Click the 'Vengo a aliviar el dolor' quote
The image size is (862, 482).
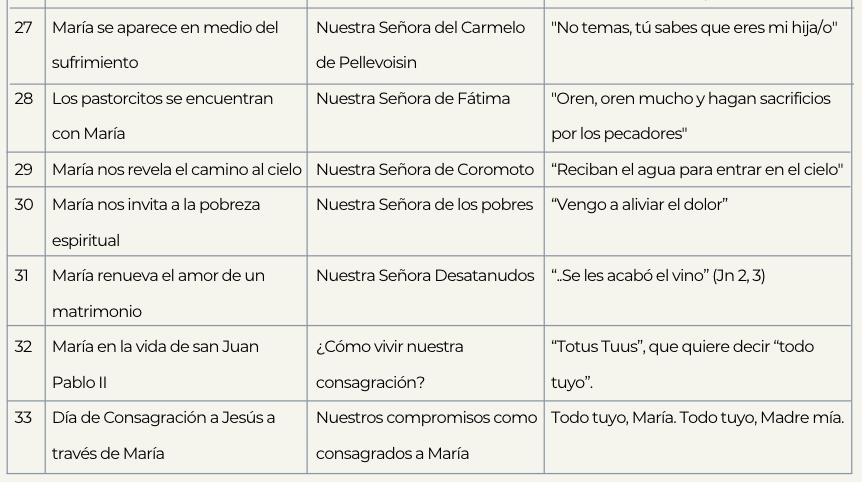pyautogui.click(x=639, y=205)
